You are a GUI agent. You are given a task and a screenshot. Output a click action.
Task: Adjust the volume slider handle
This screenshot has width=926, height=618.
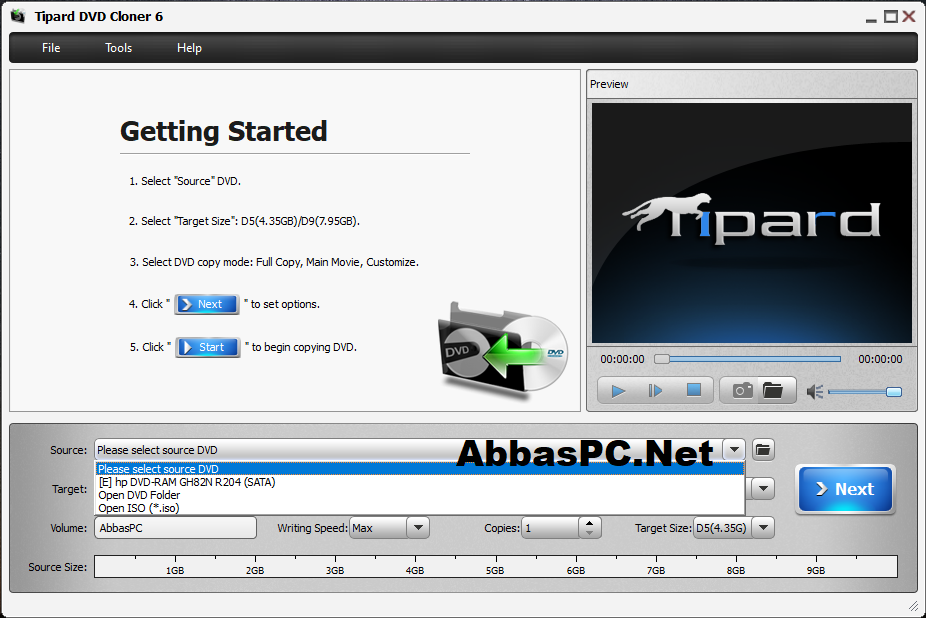894,392
